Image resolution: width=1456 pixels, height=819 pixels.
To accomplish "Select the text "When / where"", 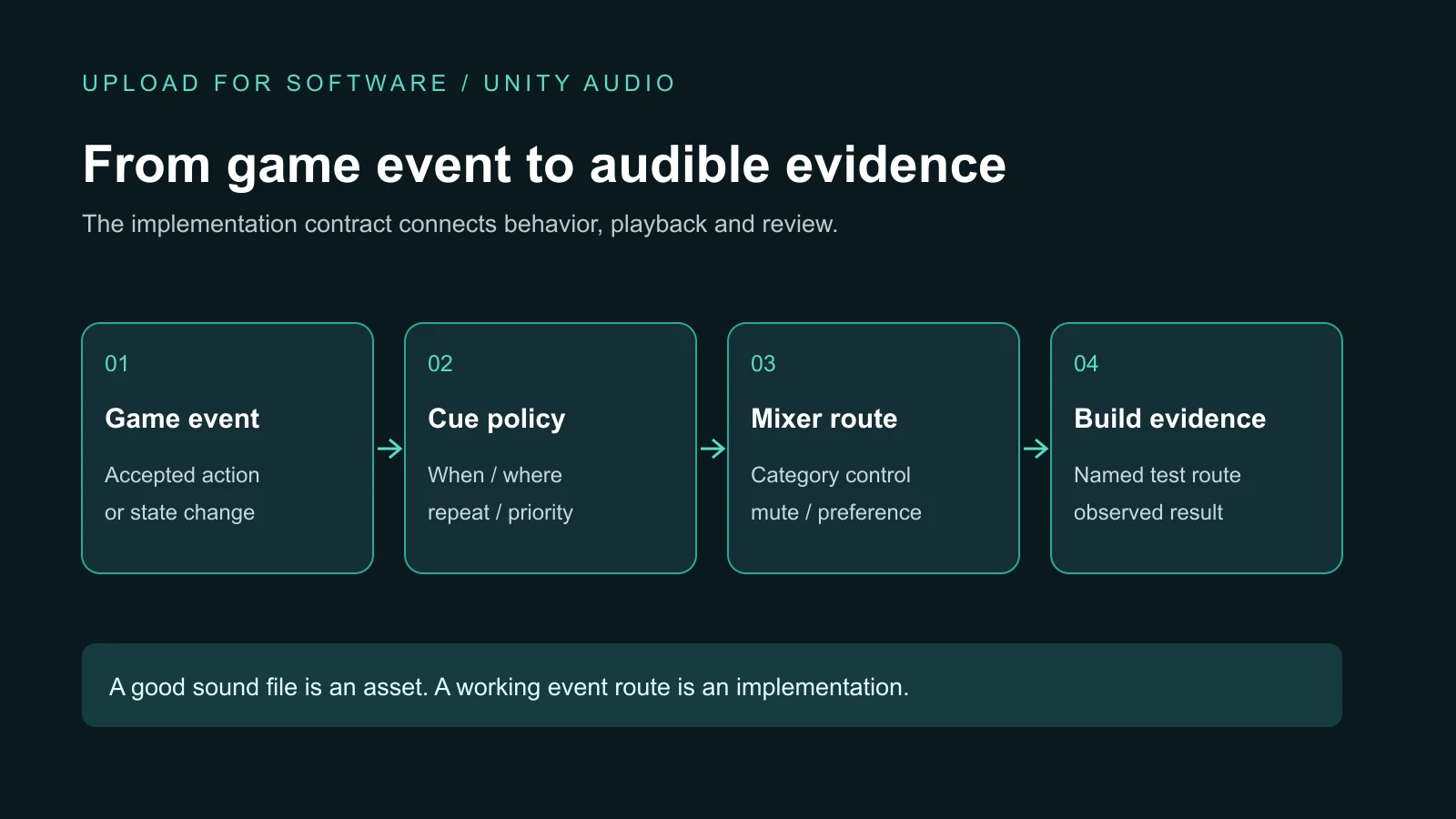I will (495, 475).
